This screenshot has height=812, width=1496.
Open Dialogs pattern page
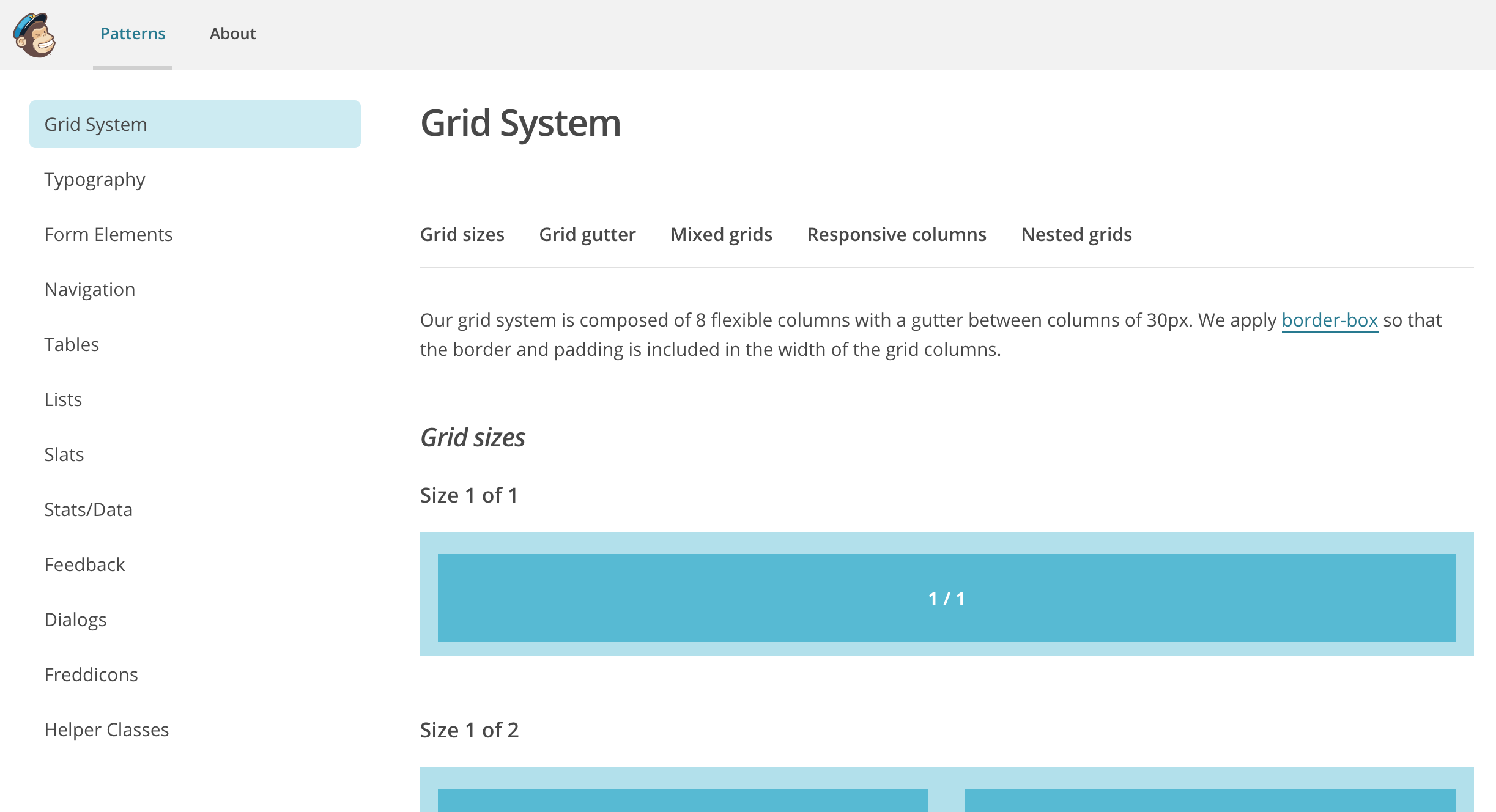[75, 620]
